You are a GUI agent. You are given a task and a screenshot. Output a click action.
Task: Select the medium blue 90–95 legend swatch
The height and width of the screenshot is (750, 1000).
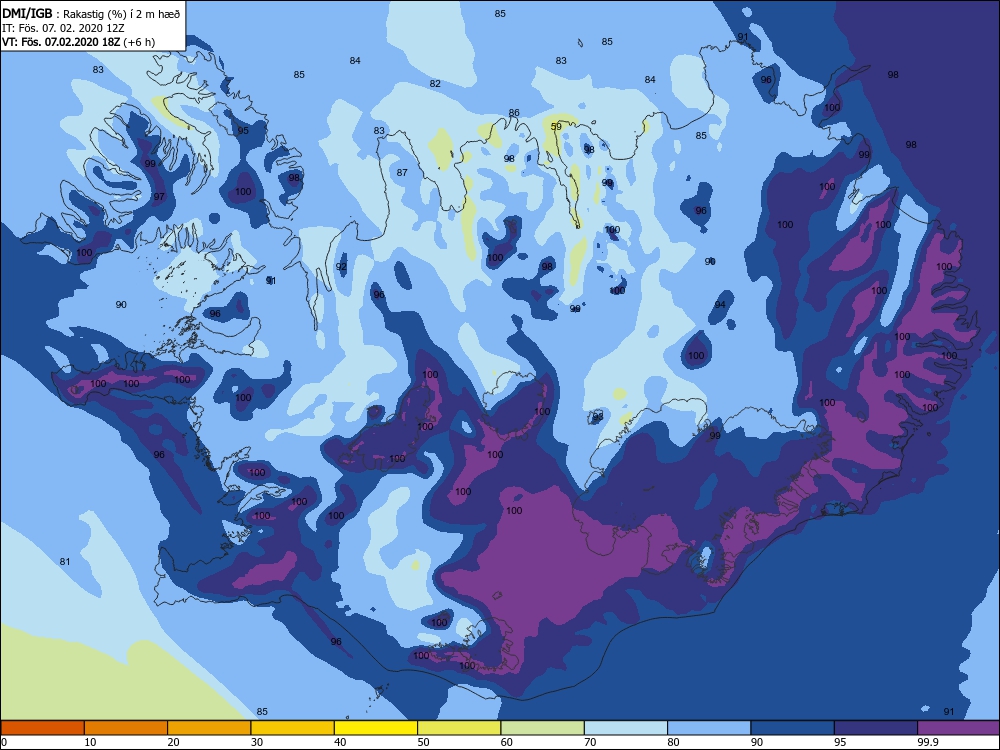[793, 728]
